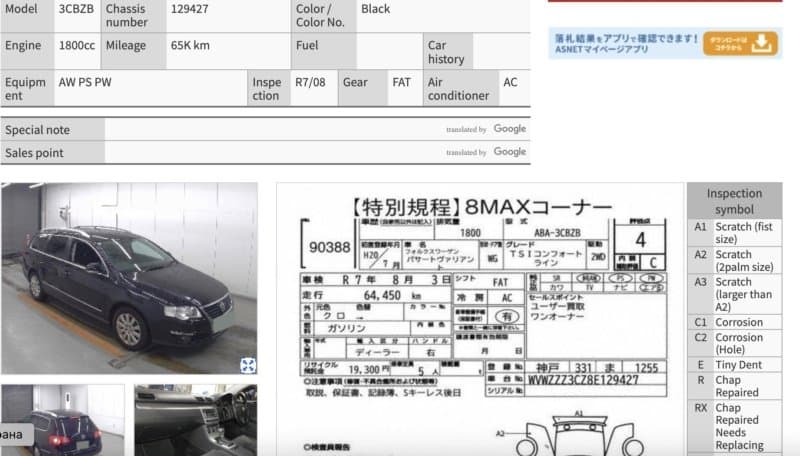Click the color value Black

tap(375, 9)
